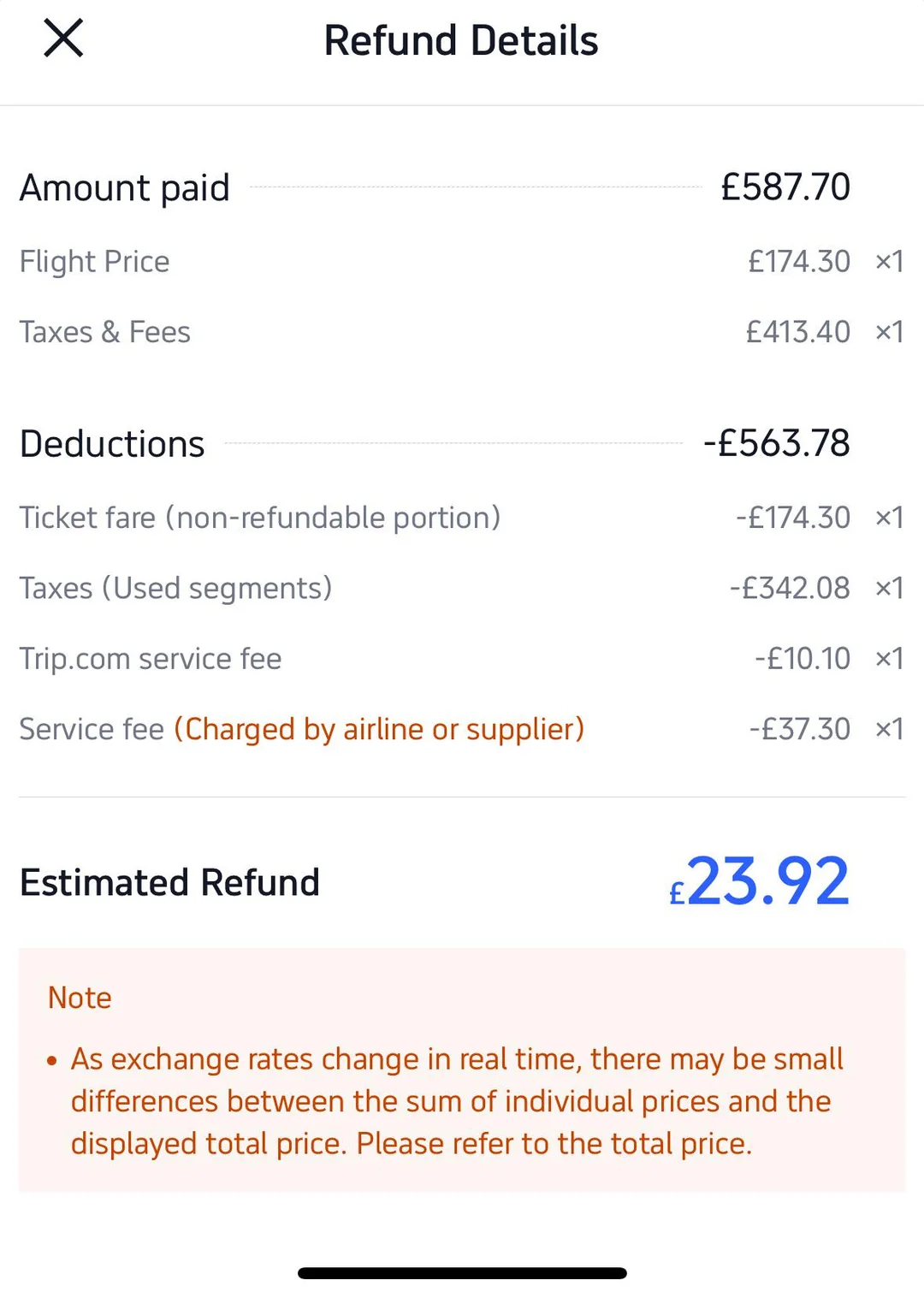This screenshot has height=1298, width=924.
Task: Close the Refund Details screen
Action: pos(63,39)
